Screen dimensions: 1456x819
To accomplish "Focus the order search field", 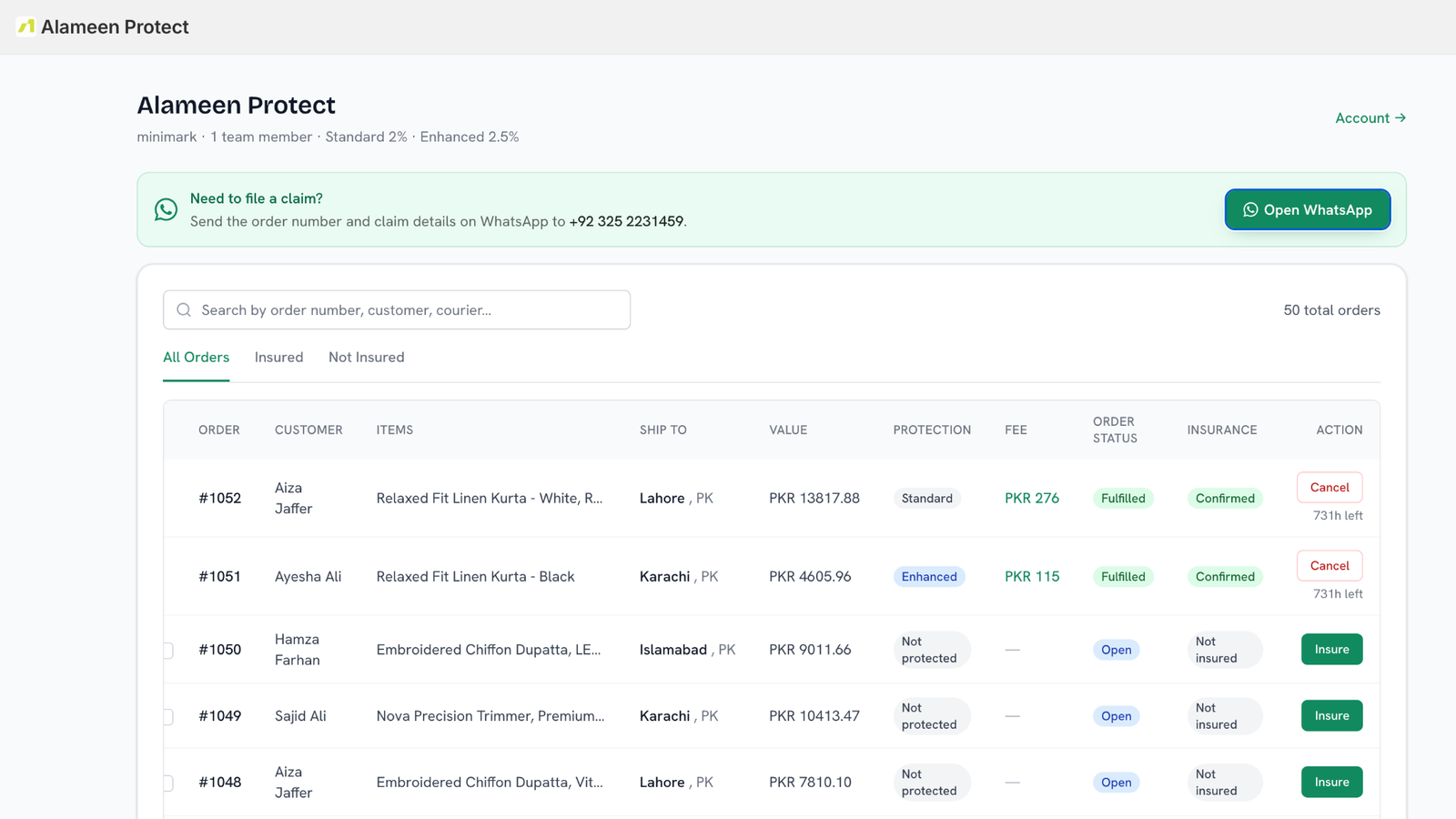I will (x=397, y=310).
